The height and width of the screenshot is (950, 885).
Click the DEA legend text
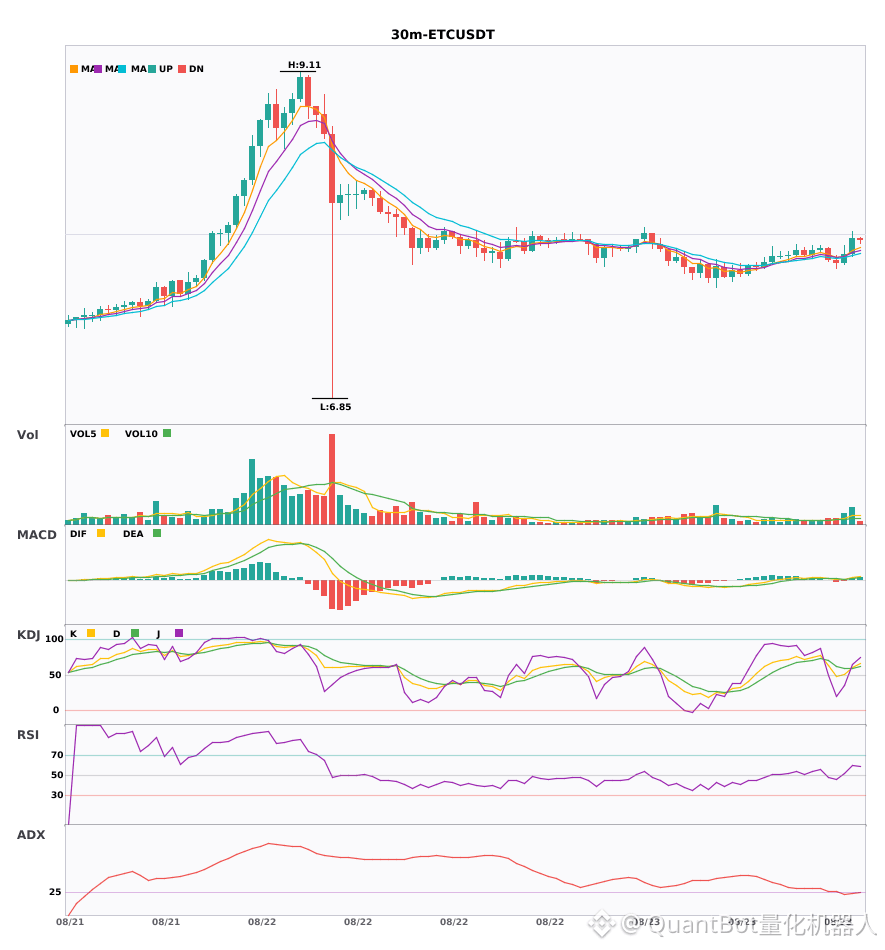[133, 534]
